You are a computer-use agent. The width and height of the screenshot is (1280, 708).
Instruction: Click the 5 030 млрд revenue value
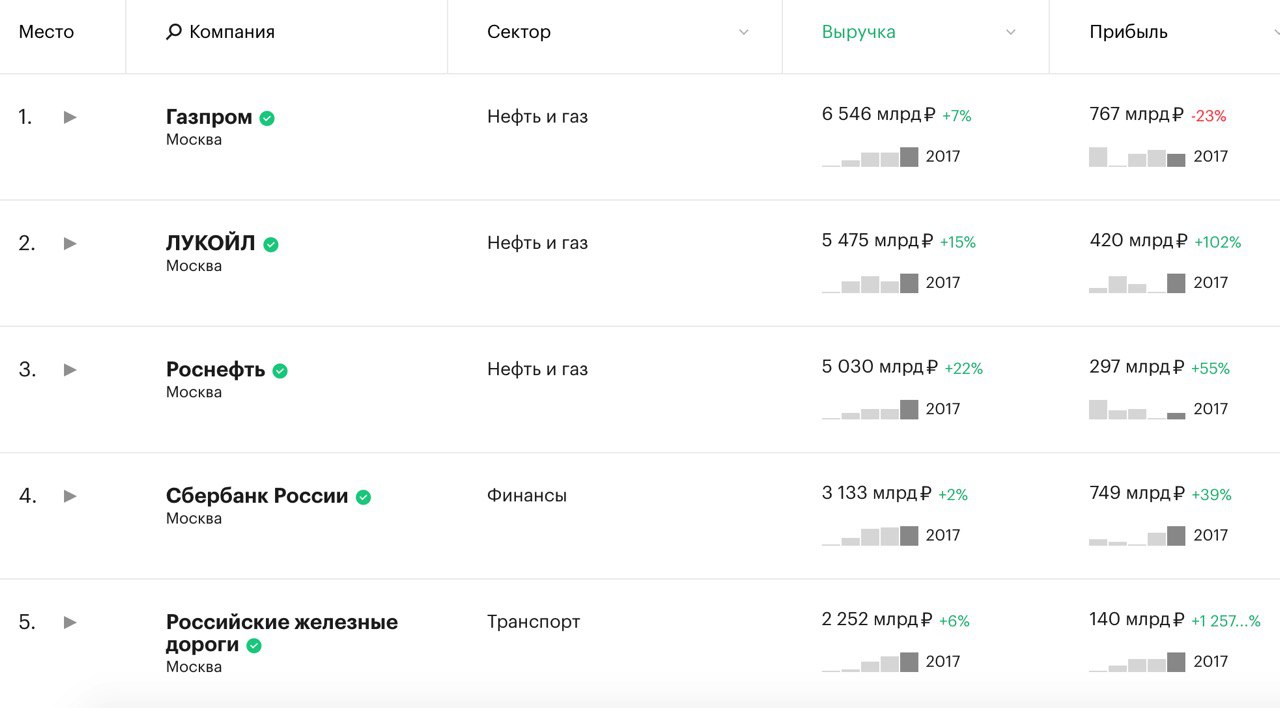pyautogui.click(x=880, y=367)
